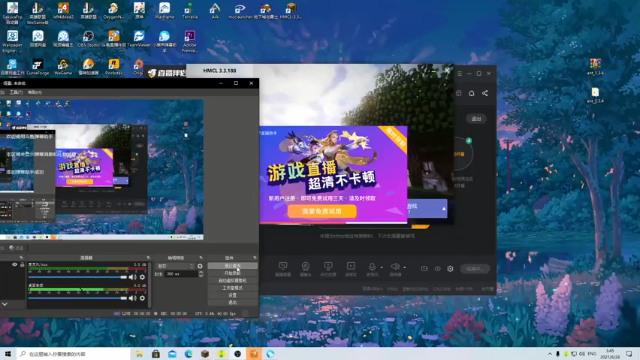Open streaming assistant hamburger menu

(x=460, y=73)
